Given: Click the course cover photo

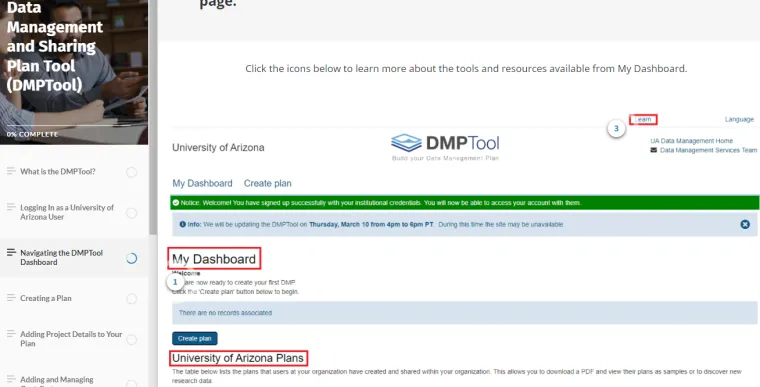Looking at the screenshot, I should (74, 72).
